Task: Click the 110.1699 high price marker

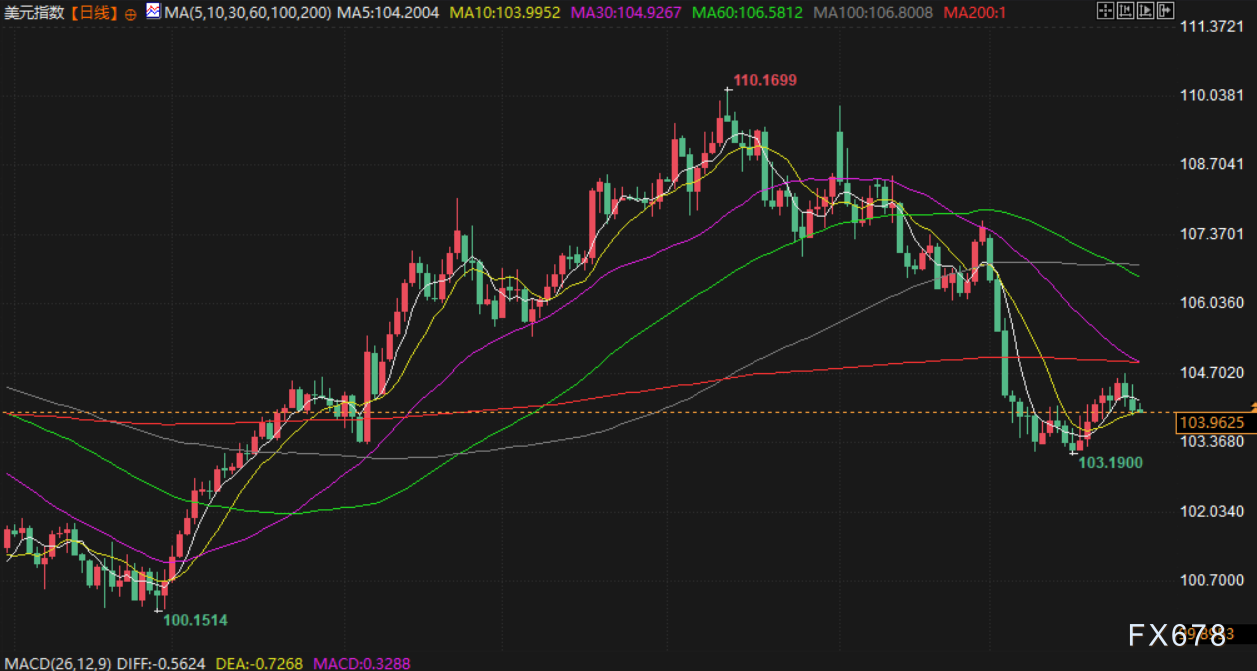Action: [765, 80]
